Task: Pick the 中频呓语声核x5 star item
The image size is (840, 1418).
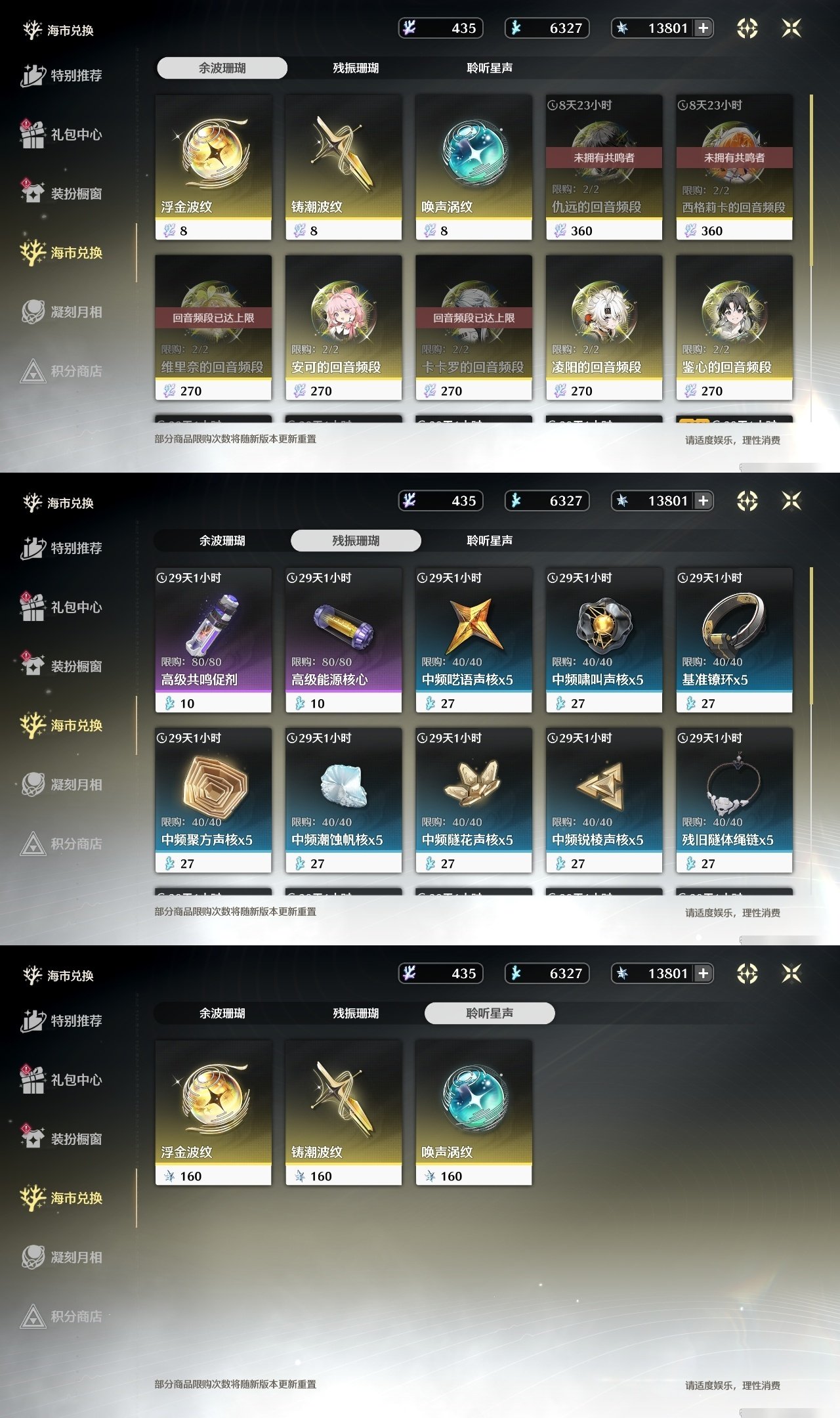Action: point(474,640)
